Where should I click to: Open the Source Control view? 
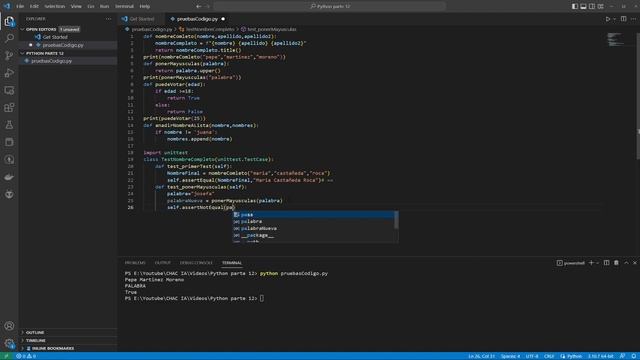pyautogui.click(x=9, y=56)
